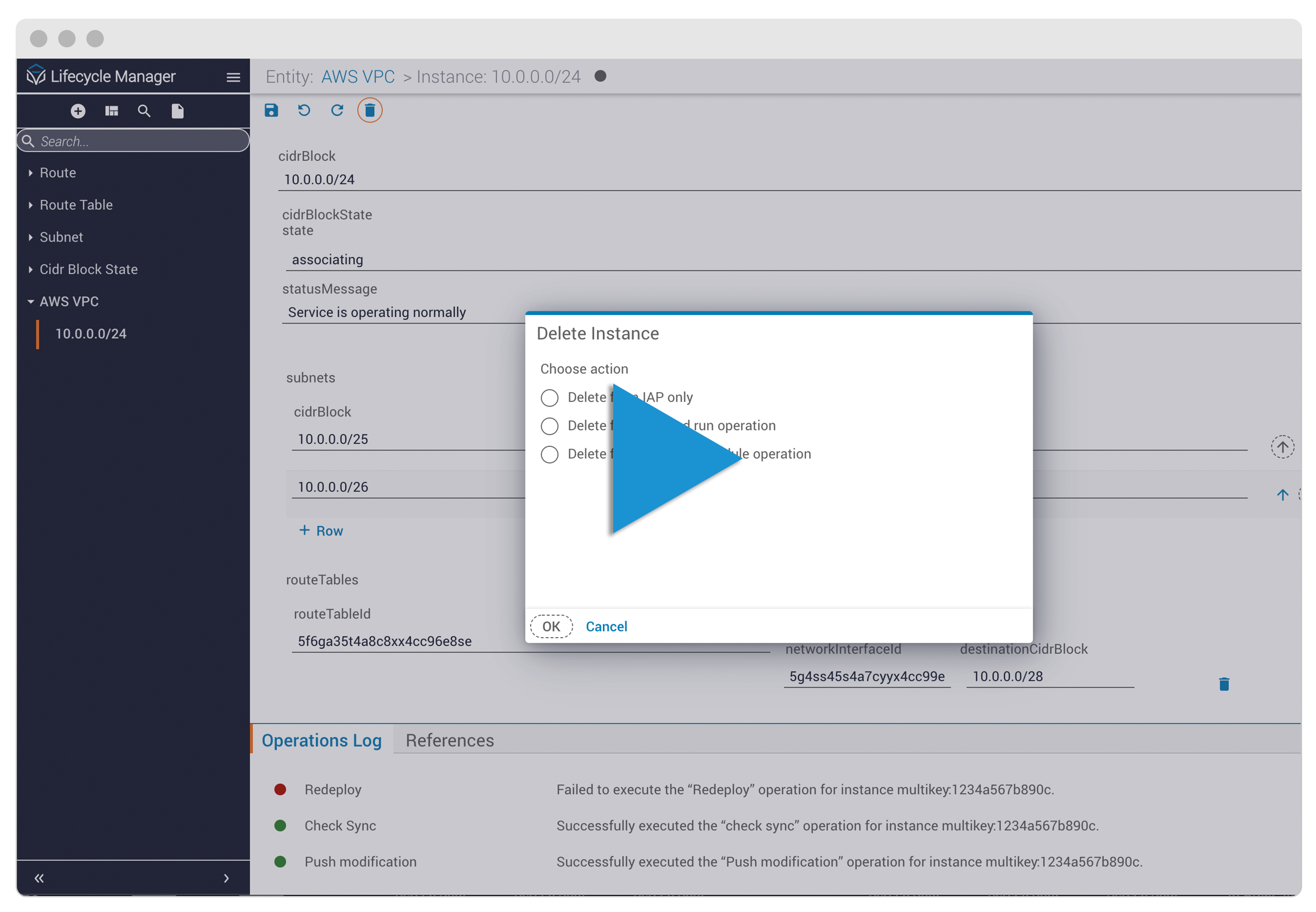Delete the route row with trash icon
This screenshot has width=1316, height=912.
pyautogui.click(x=1223, y=684)
